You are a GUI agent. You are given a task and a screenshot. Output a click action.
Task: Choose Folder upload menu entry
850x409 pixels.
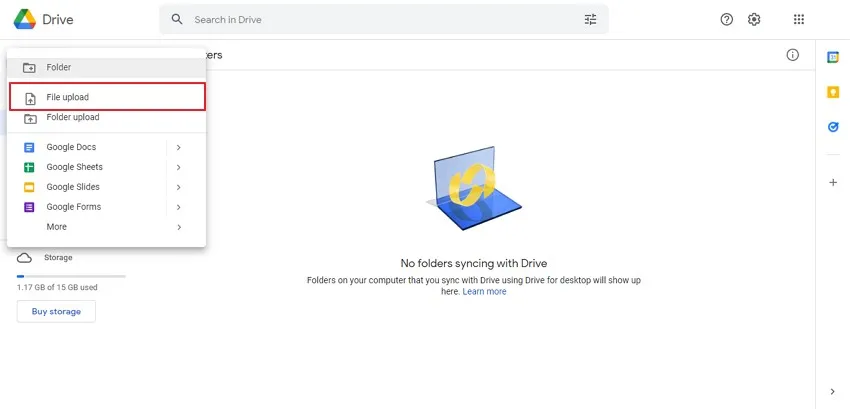106,117
